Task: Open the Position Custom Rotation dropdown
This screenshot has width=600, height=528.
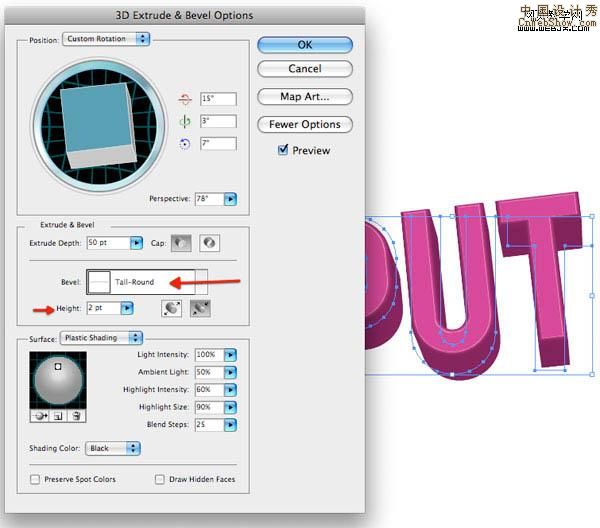Action: [x=106, y=39]
